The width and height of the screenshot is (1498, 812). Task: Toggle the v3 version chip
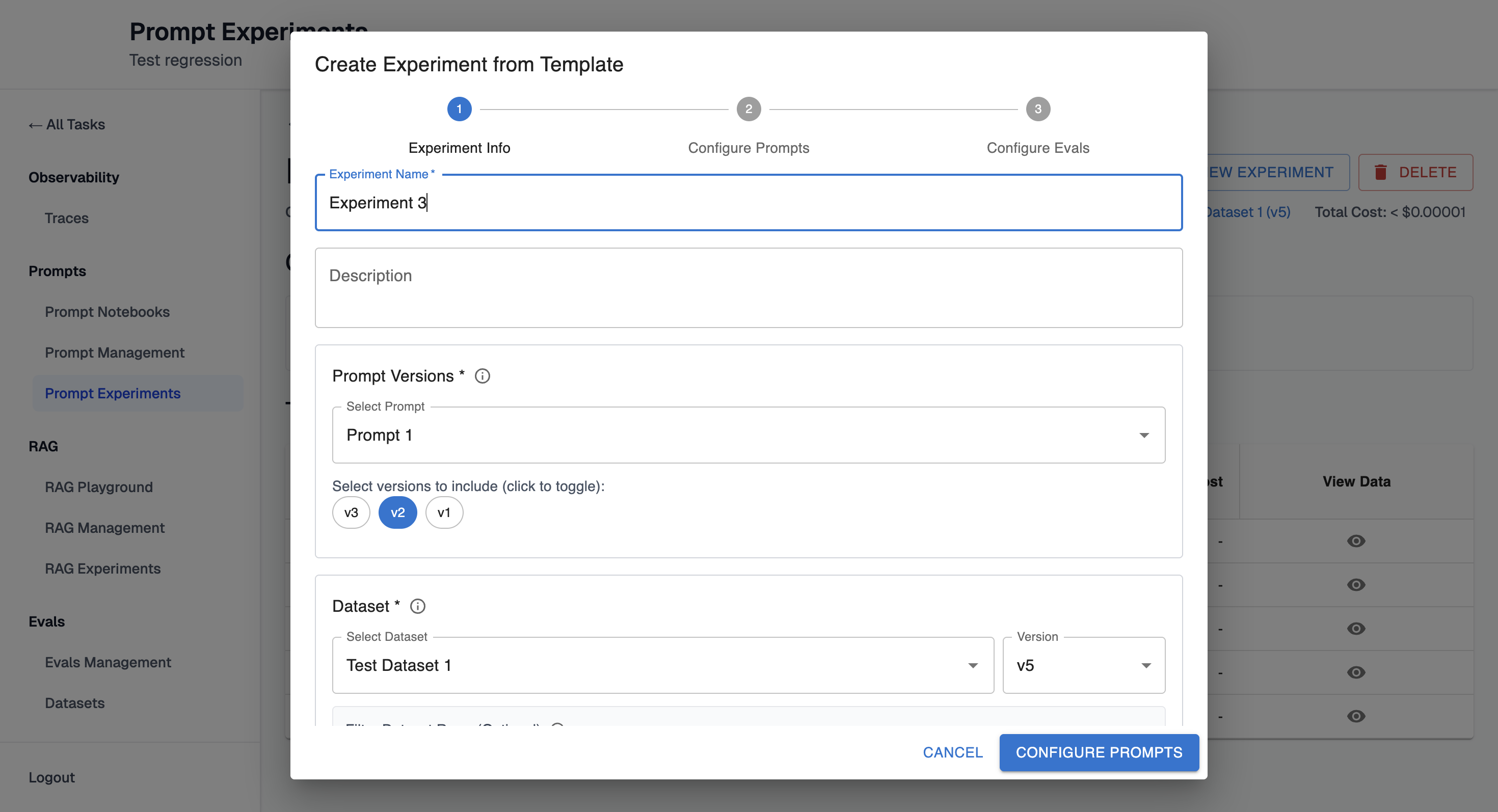point(351,512)
